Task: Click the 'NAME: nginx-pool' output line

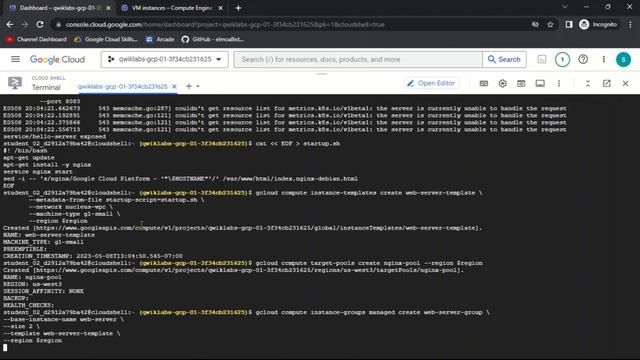Action: (32, 277)
